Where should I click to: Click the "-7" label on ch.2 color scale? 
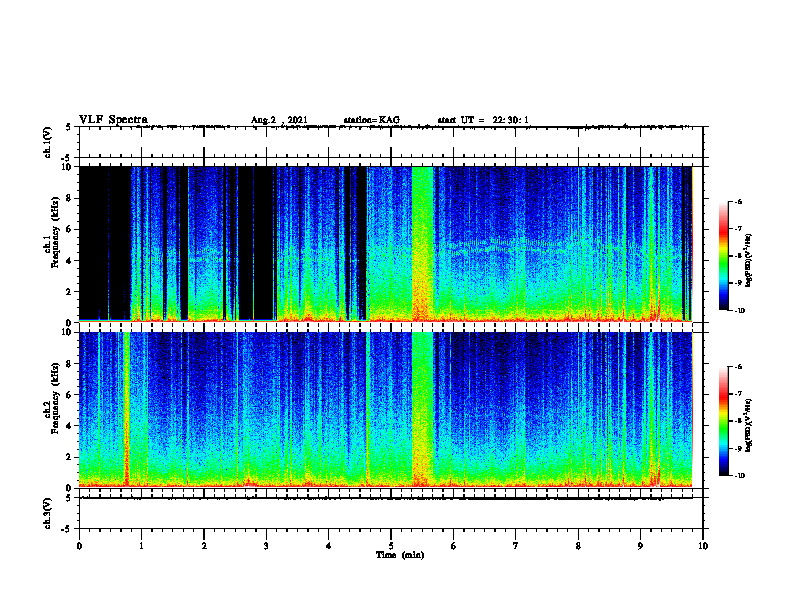738,394
